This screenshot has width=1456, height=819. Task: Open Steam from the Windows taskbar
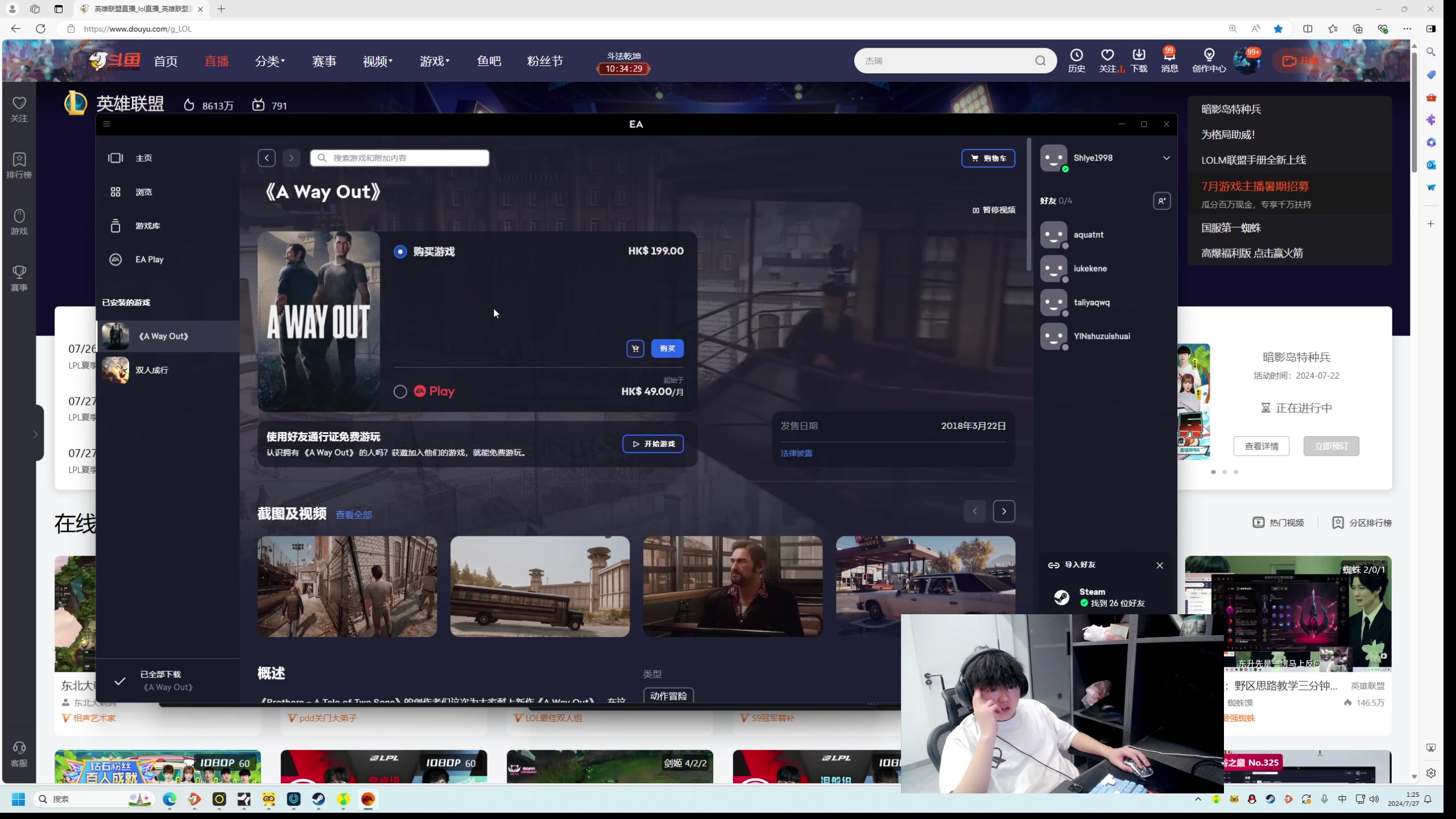coord(318,799)
